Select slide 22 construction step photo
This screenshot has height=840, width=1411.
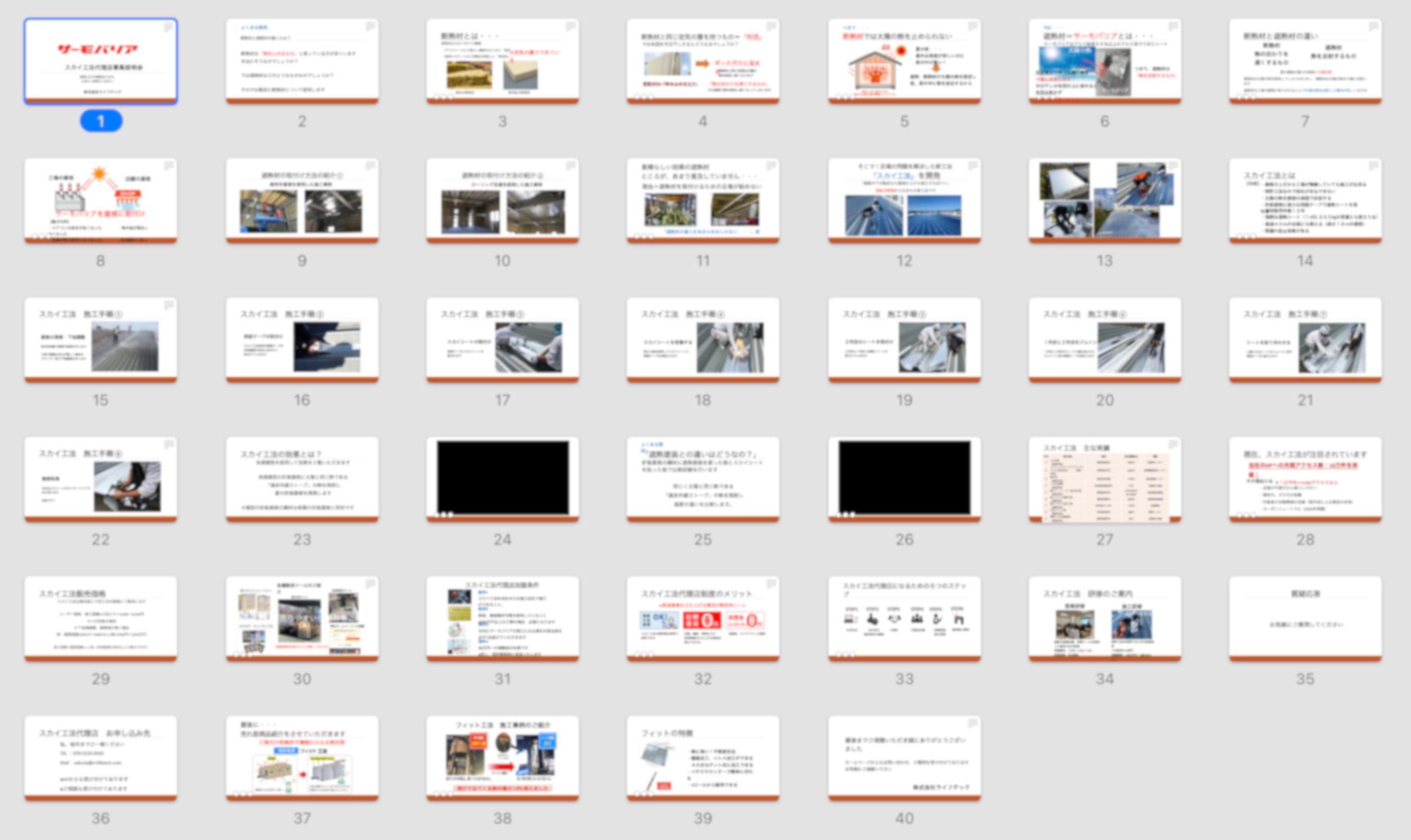pos(101,477)
